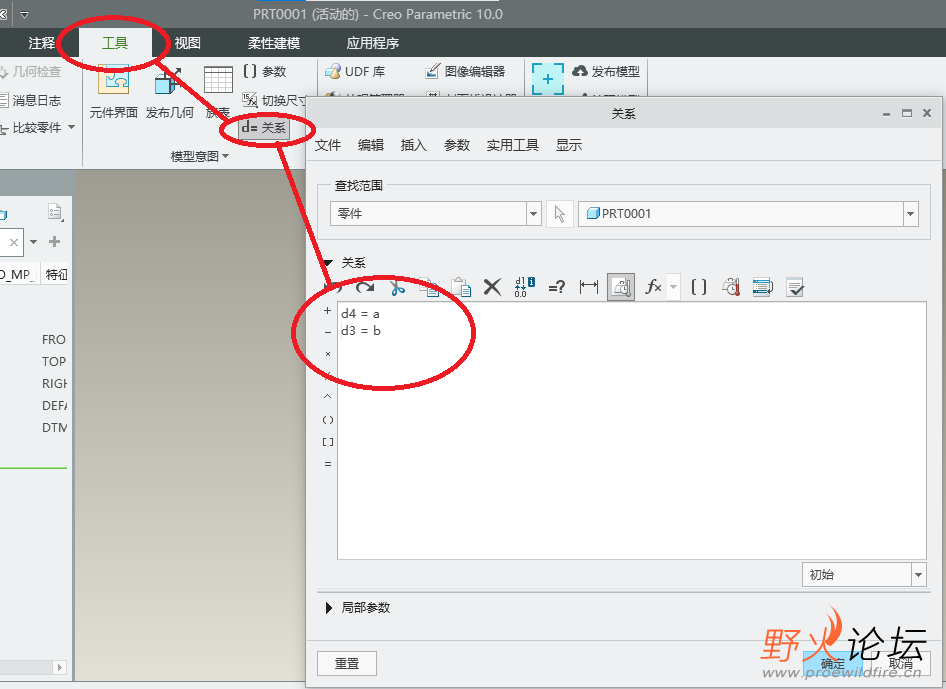Image resolution: width=946 pixels, height=689 pixels.
Task: Switch to the 注释 ribbon tab
Action: coord(42,43)
